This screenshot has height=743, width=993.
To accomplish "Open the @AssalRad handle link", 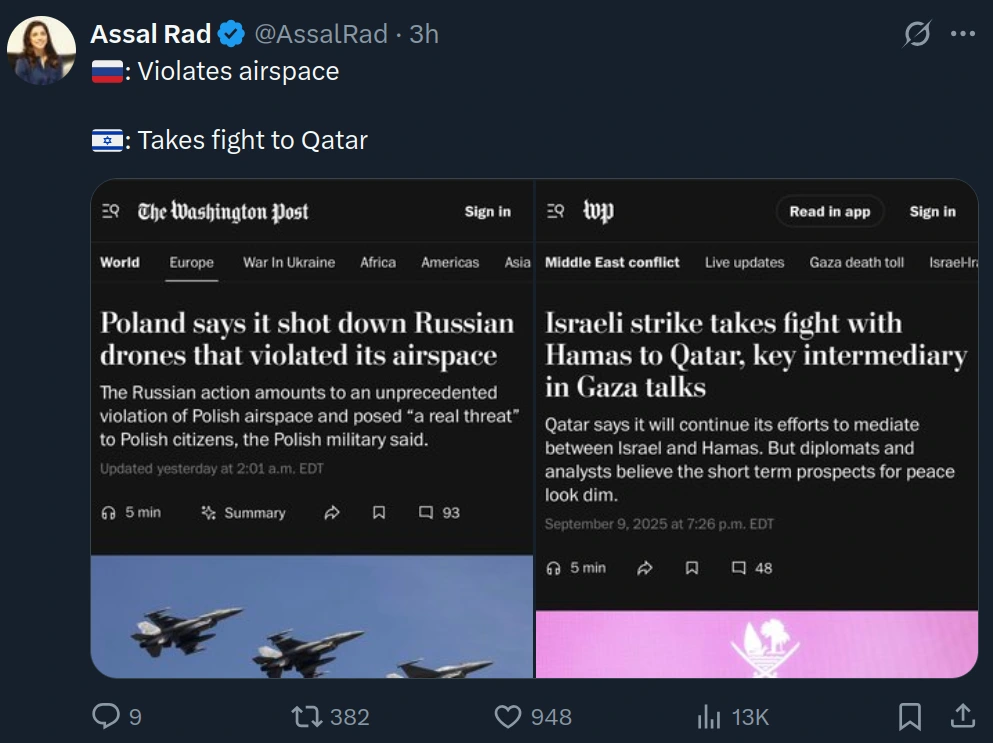I will [321, 34].
